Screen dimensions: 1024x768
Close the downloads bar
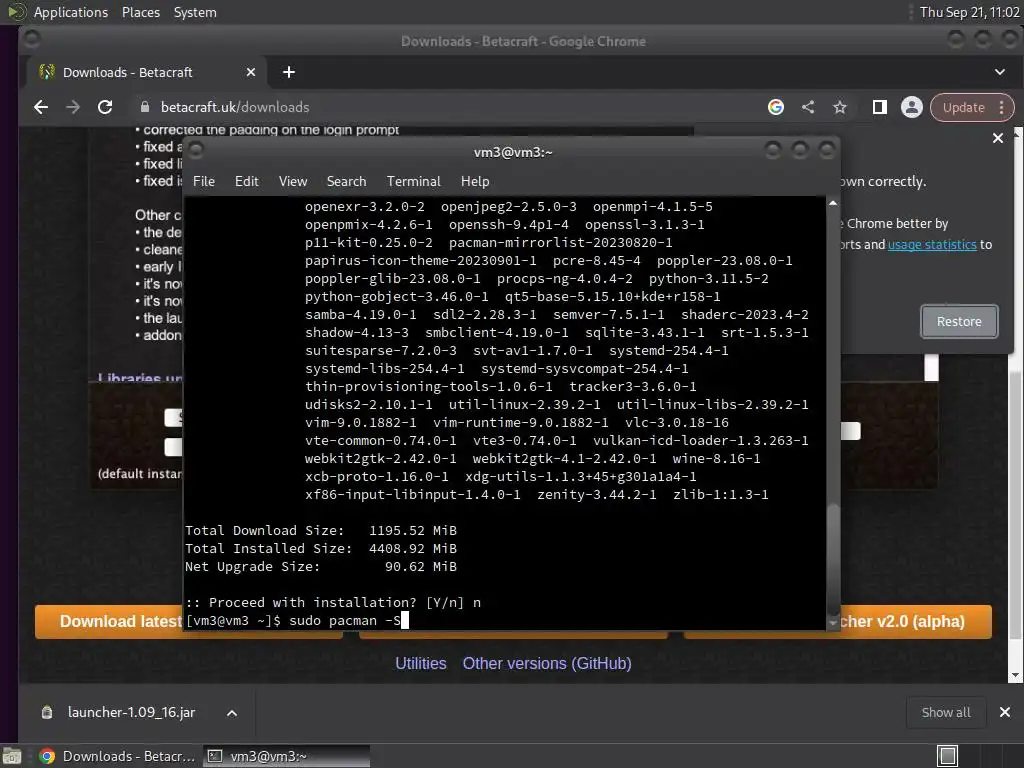[x=1004, y=712]
